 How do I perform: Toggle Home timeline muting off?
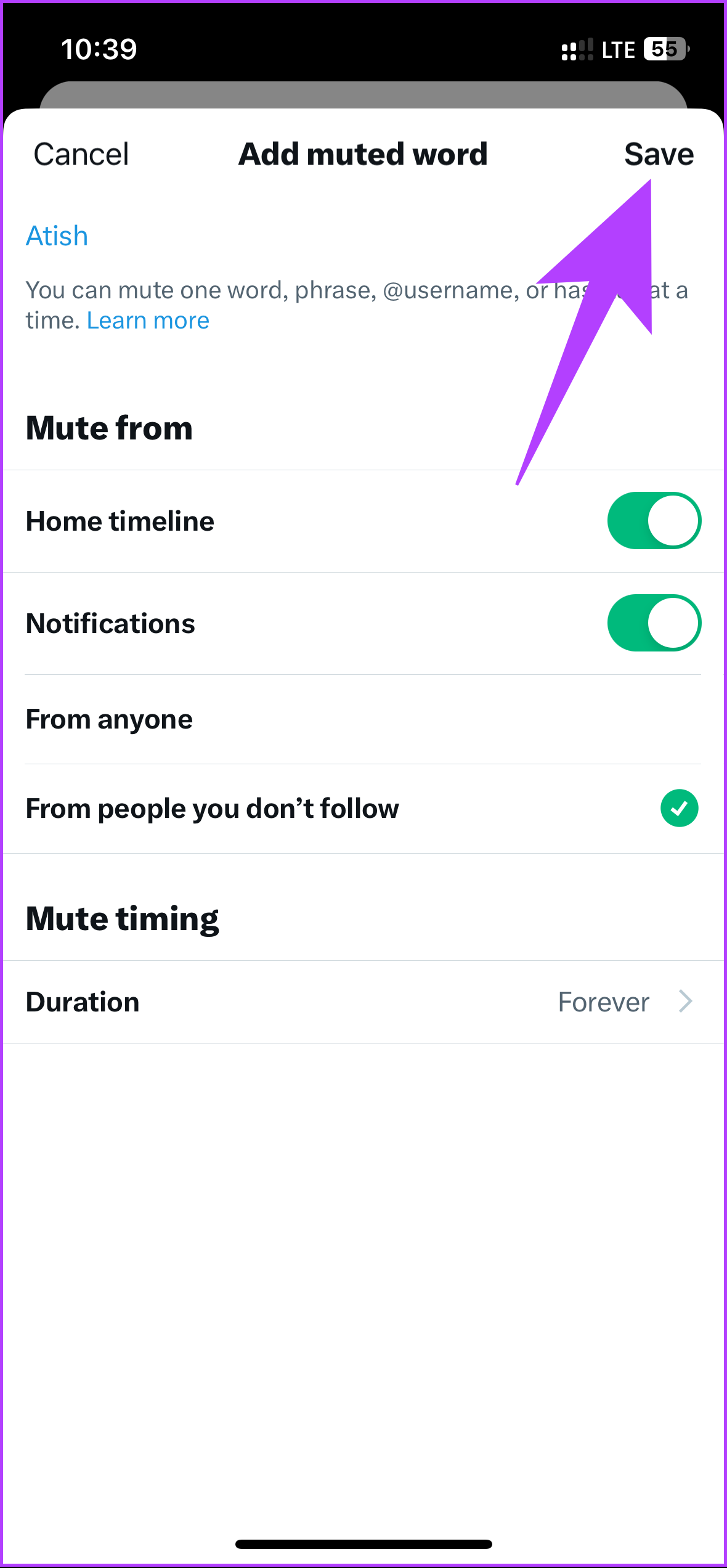click(654, 521)
